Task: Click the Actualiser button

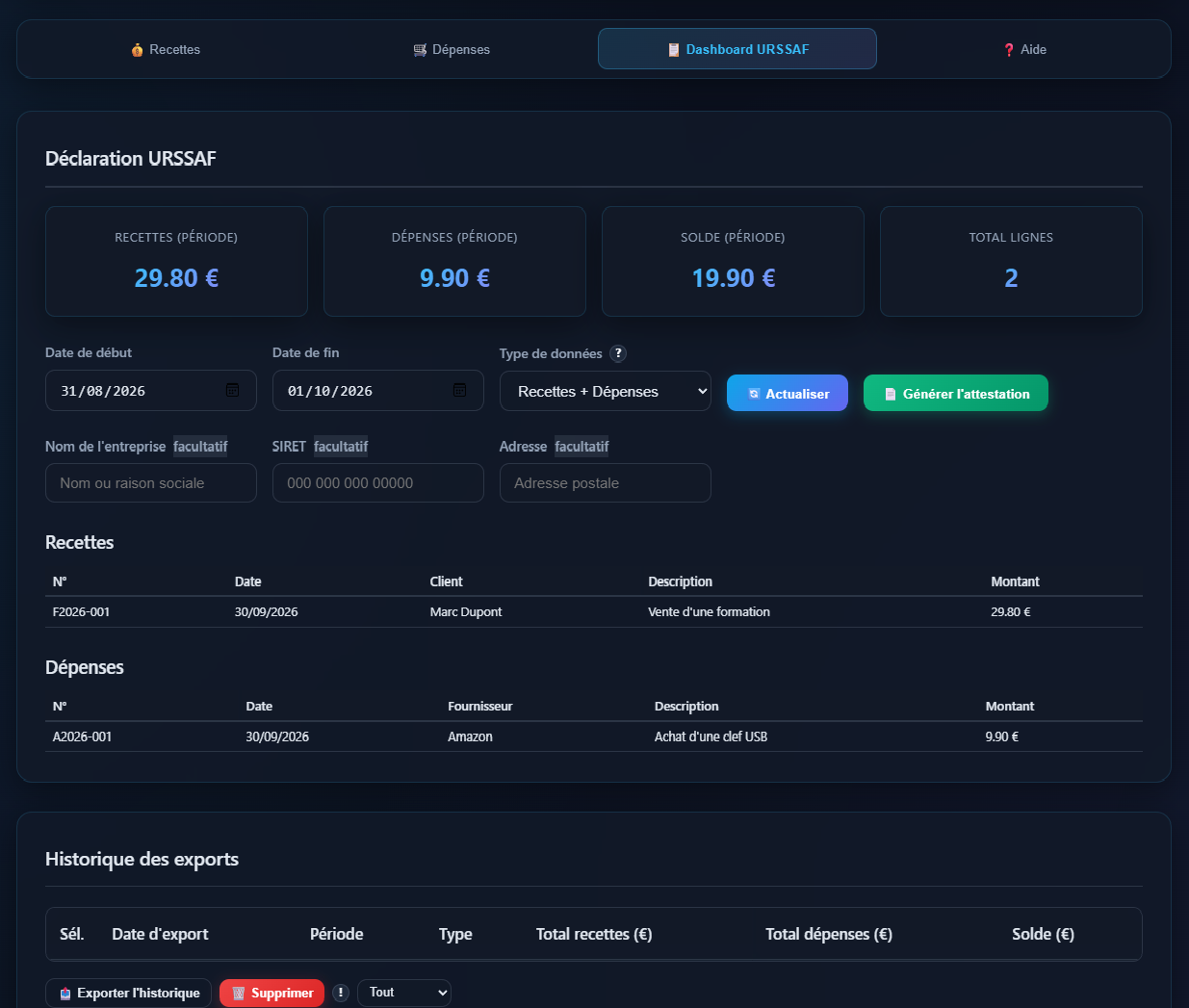Action: [788, 393]
